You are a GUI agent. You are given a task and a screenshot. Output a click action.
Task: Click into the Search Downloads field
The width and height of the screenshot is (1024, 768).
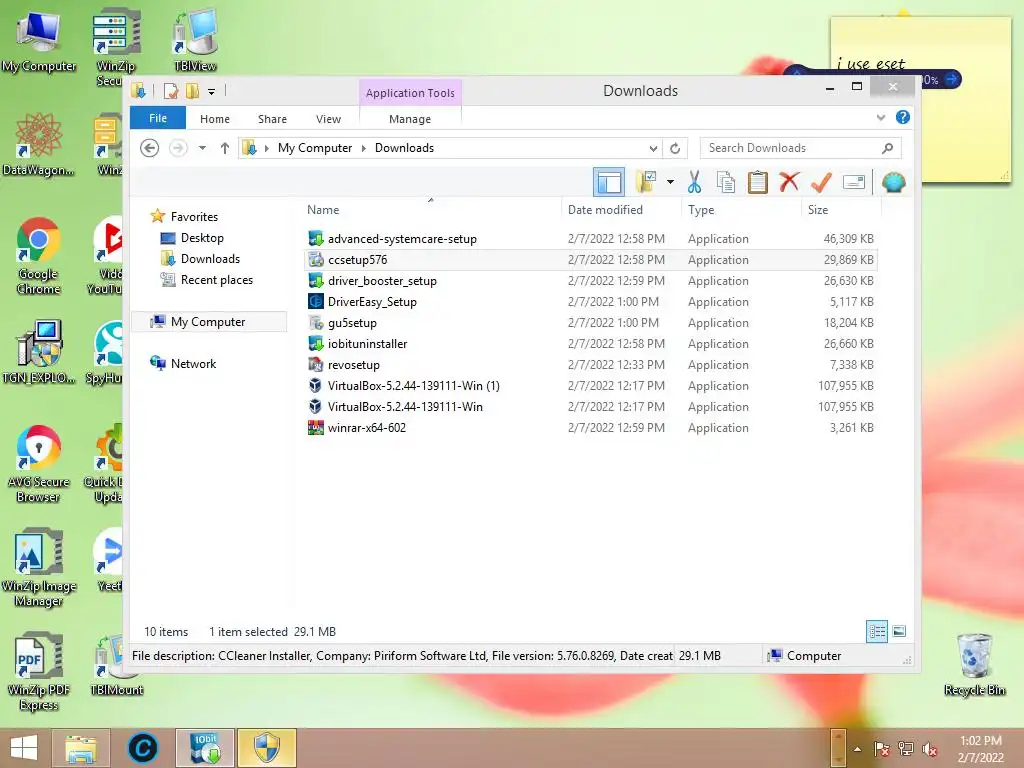pyautogui.click(x=801, y=148)
